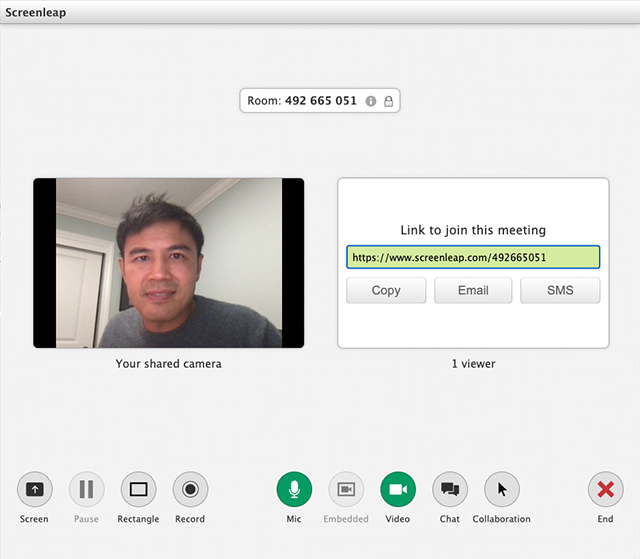Image resolution: width=640 pixels, height=559 pixels.
Task: Select the Rectangle share area tool
Action: [x=138, y=490]
